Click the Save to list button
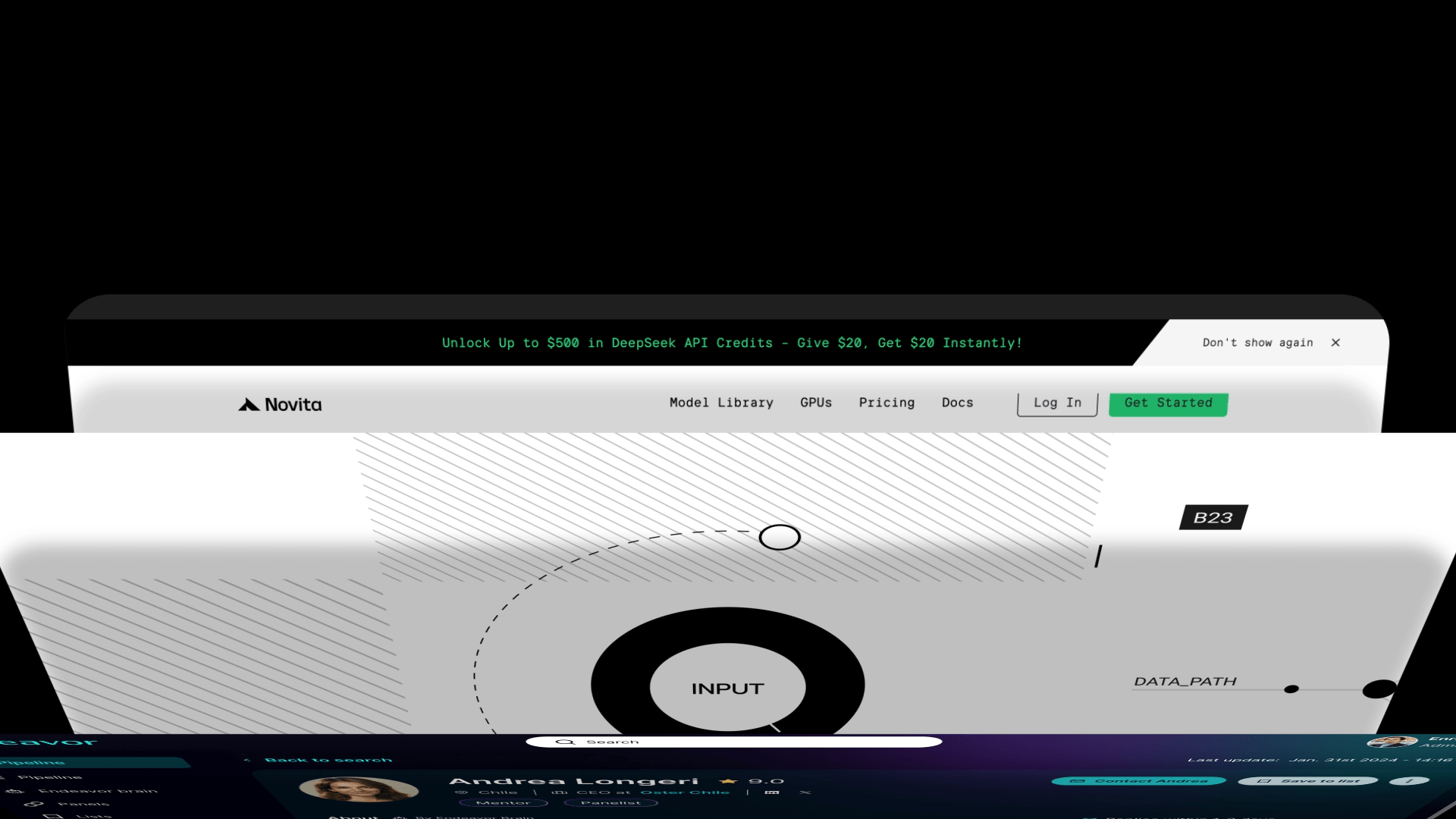The height and width of the screenshot is (819, 1456). [1308, 781]
